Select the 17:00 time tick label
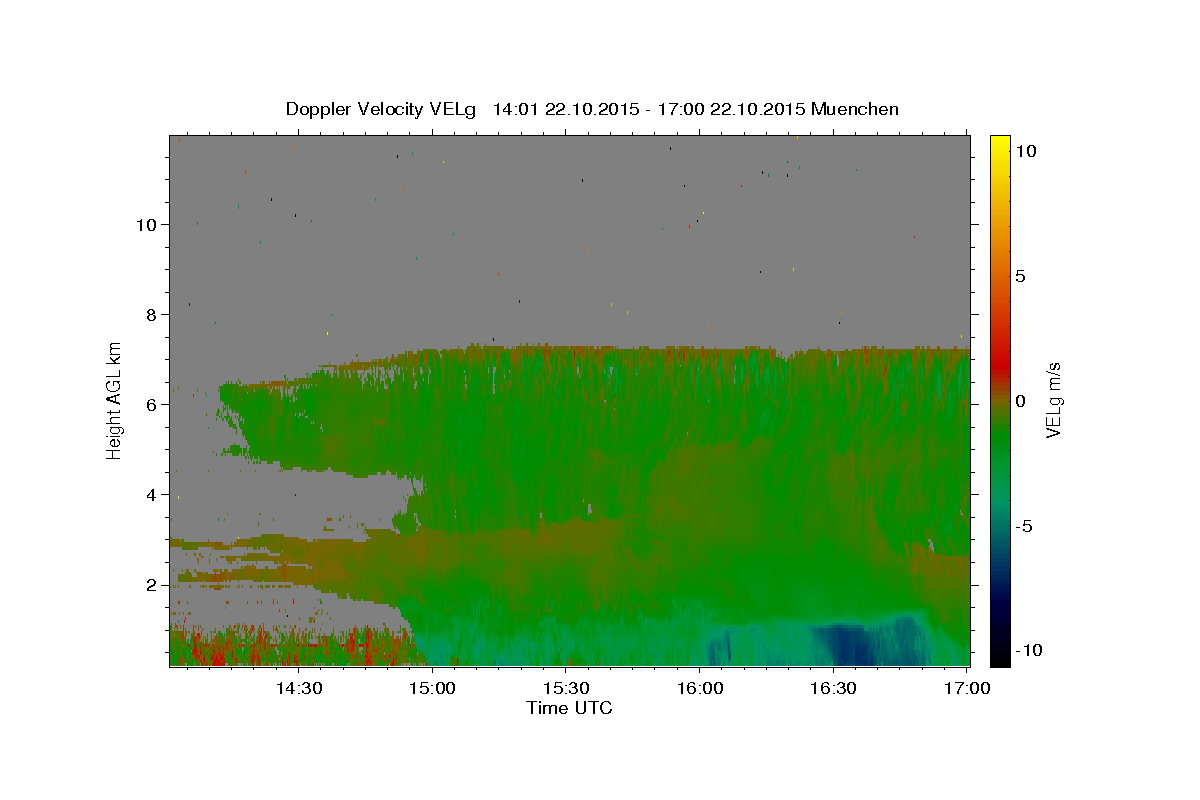Viewport: 1200px width, 800px height. click(x=966, y=689)
